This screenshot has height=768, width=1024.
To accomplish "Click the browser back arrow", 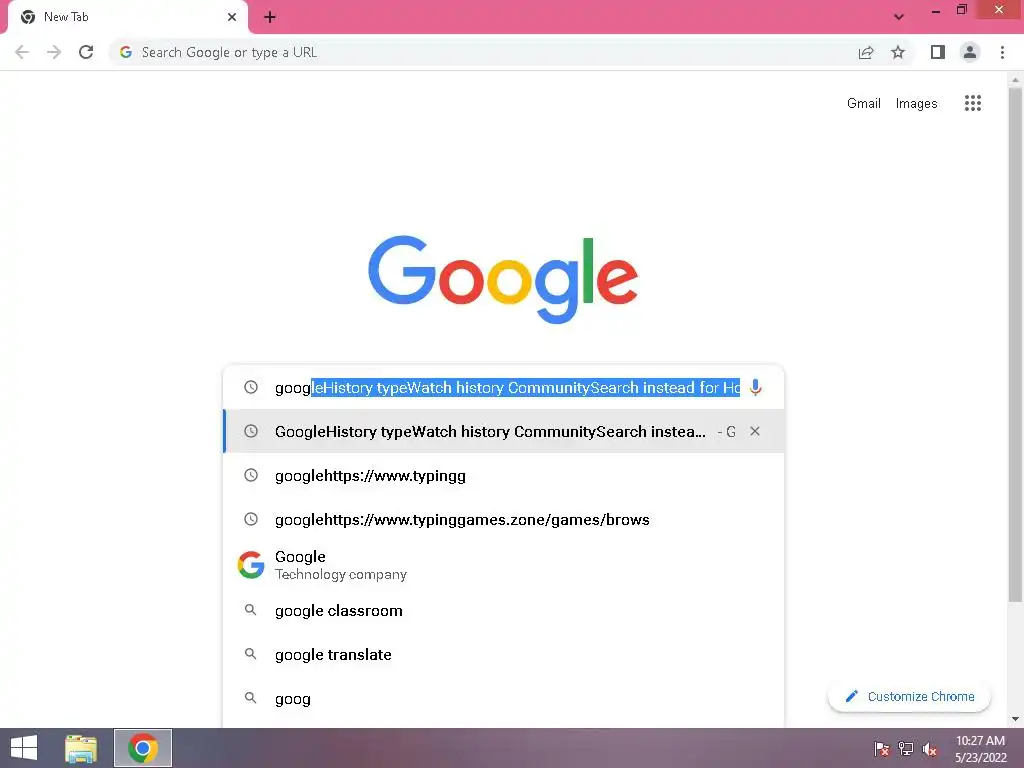I will (x=22, y=52).
